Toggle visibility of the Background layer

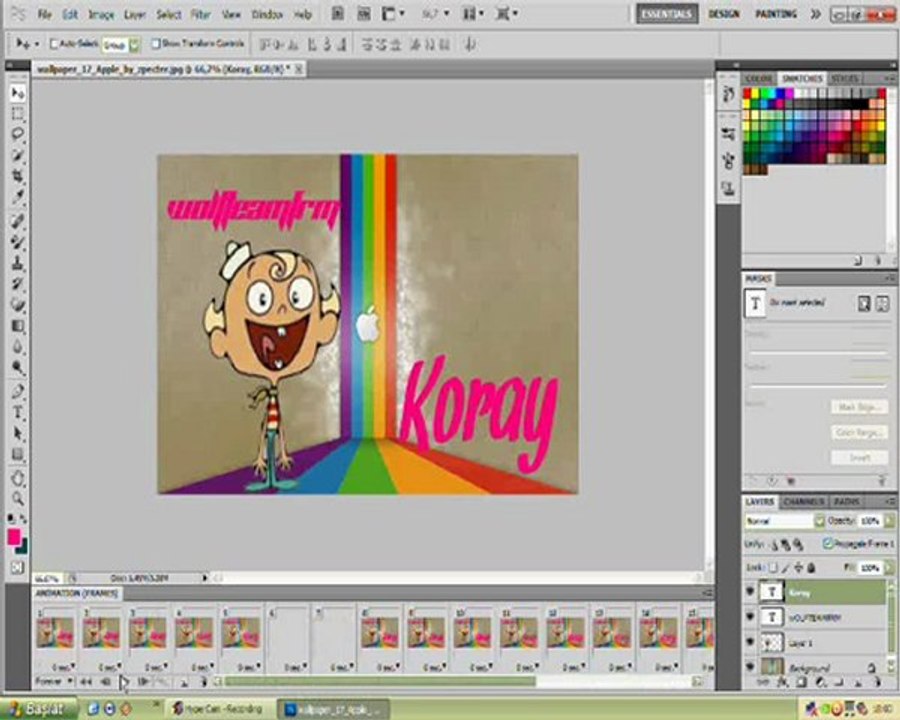click(751, 666)
